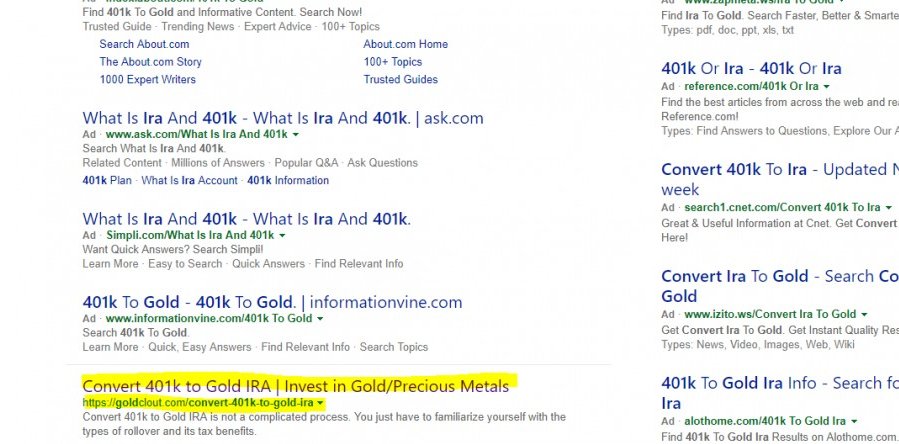Click the reference.com/401k Or Ira URL
Screen dimensions: 899x444
[x=751, y=87]
